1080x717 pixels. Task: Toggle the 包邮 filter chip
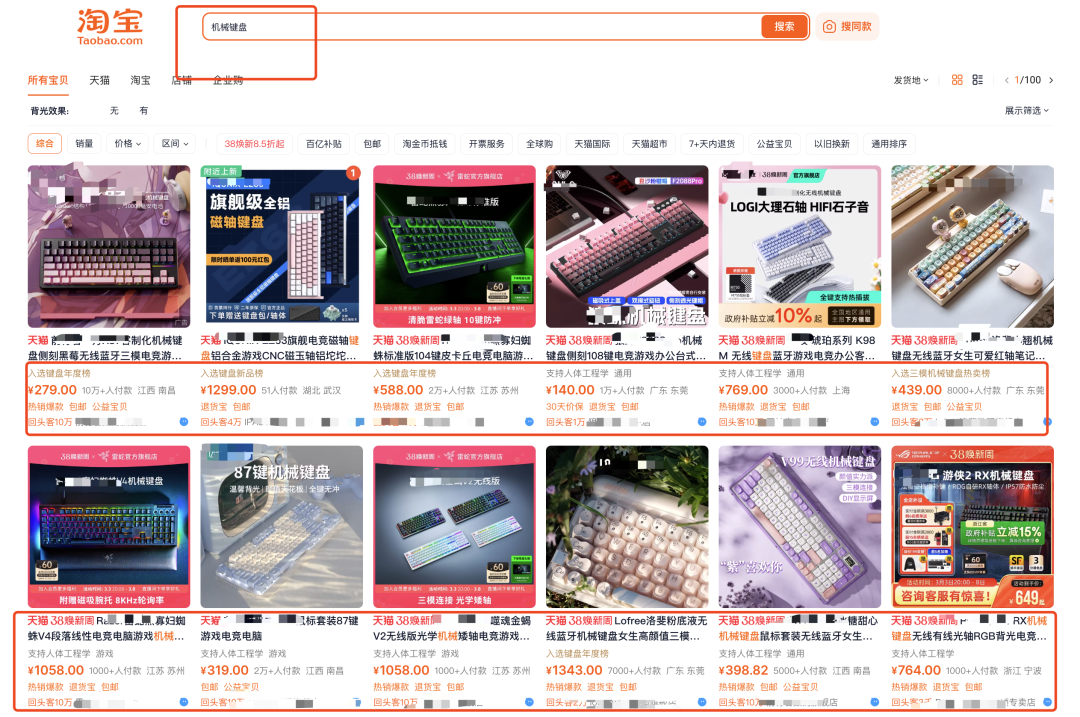(x=372, y=143)
